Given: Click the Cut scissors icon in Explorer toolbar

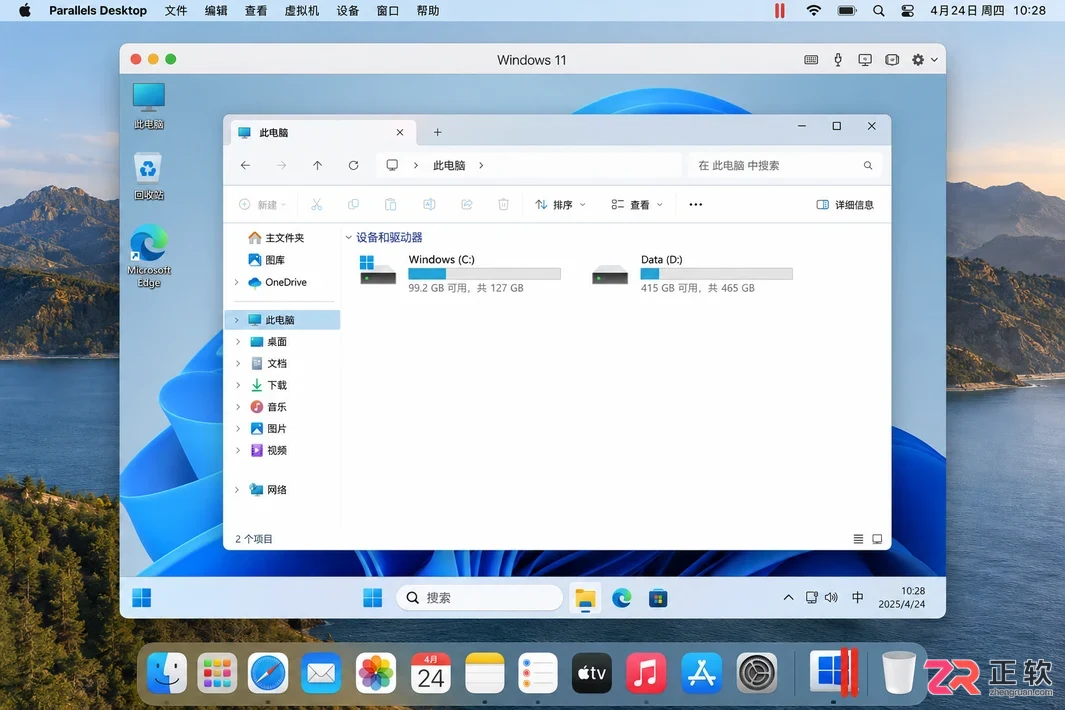Looking at the screenshot, I should [317, 205].
